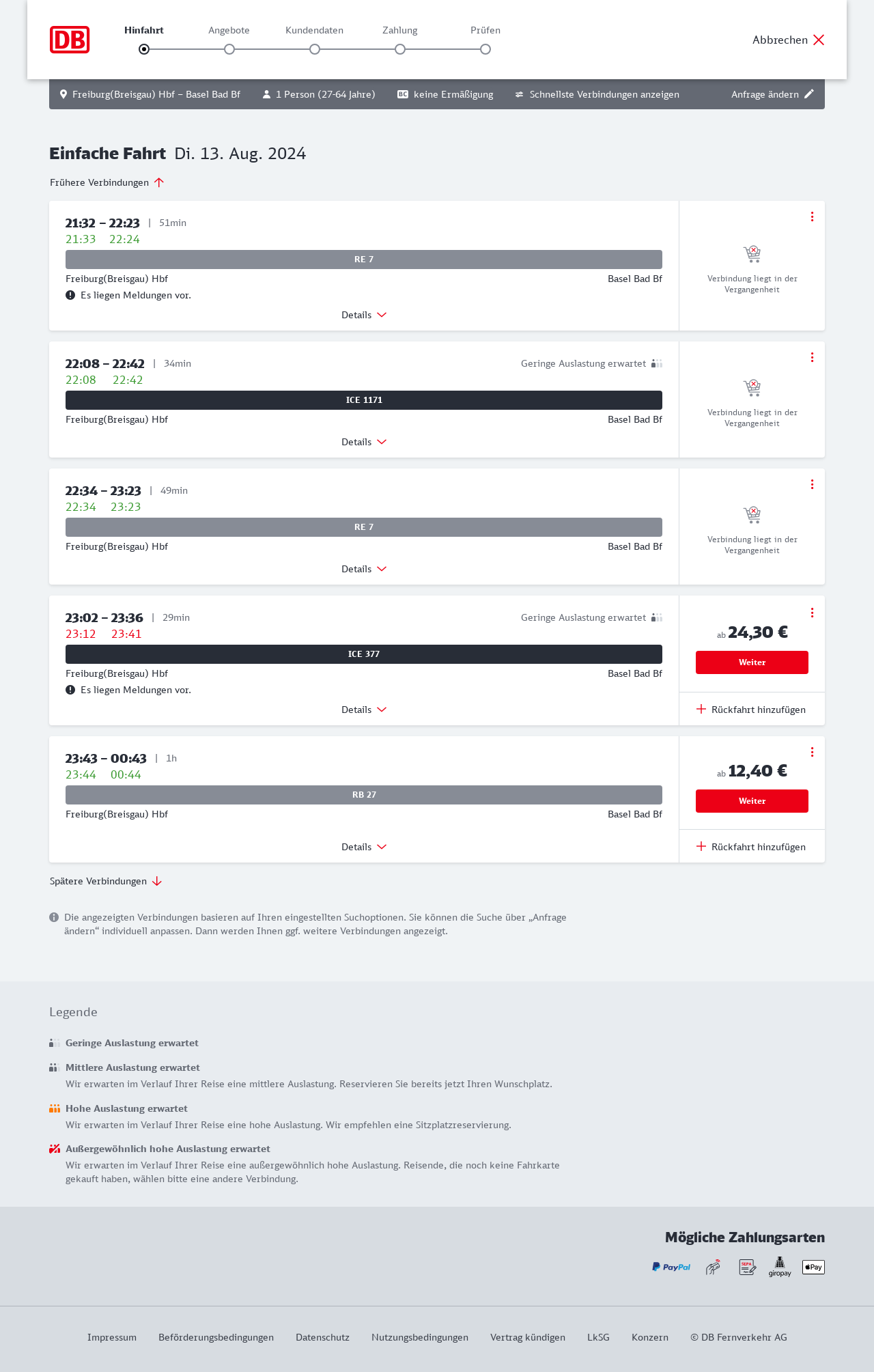The width and height of the screenshot is (874, 1372).
Task: Click the Abbrechen close X icon
Action: (819, 40)
